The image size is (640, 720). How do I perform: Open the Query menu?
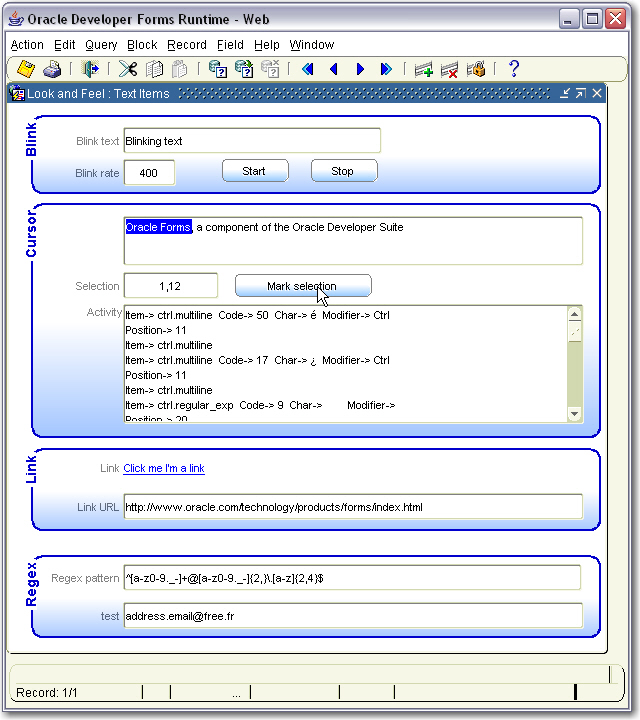point(101,45)
